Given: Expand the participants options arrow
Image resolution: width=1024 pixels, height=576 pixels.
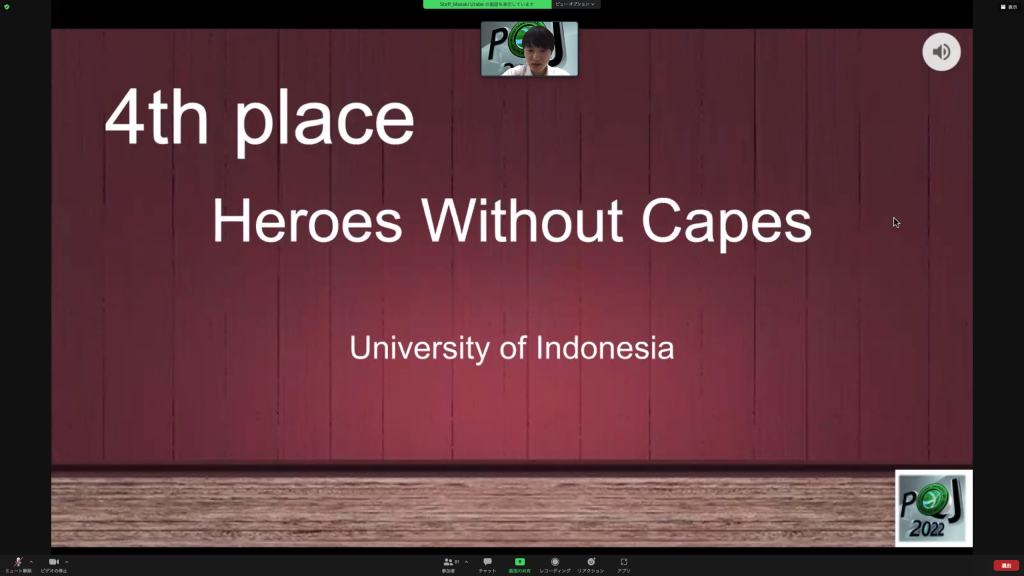Looking at the screenshot, I should [466, 561].
